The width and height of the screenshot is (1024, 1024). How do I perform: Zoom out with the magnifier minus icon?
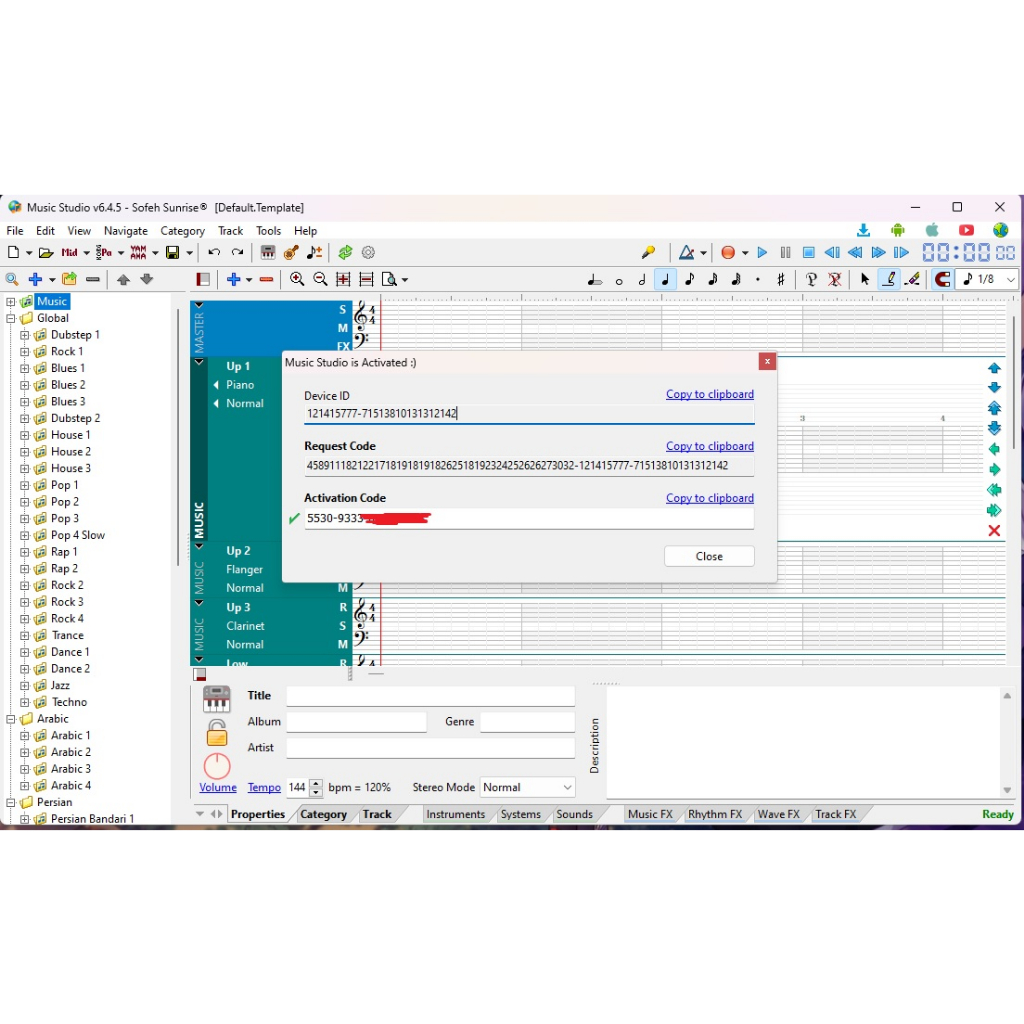click(x=320, y=280)
